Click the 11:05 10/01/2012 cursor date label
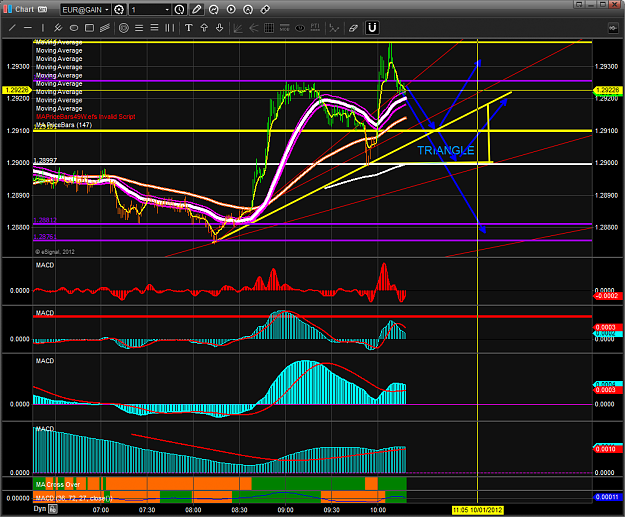This screenshot has height=517, width=625. (x=478, y=510)
